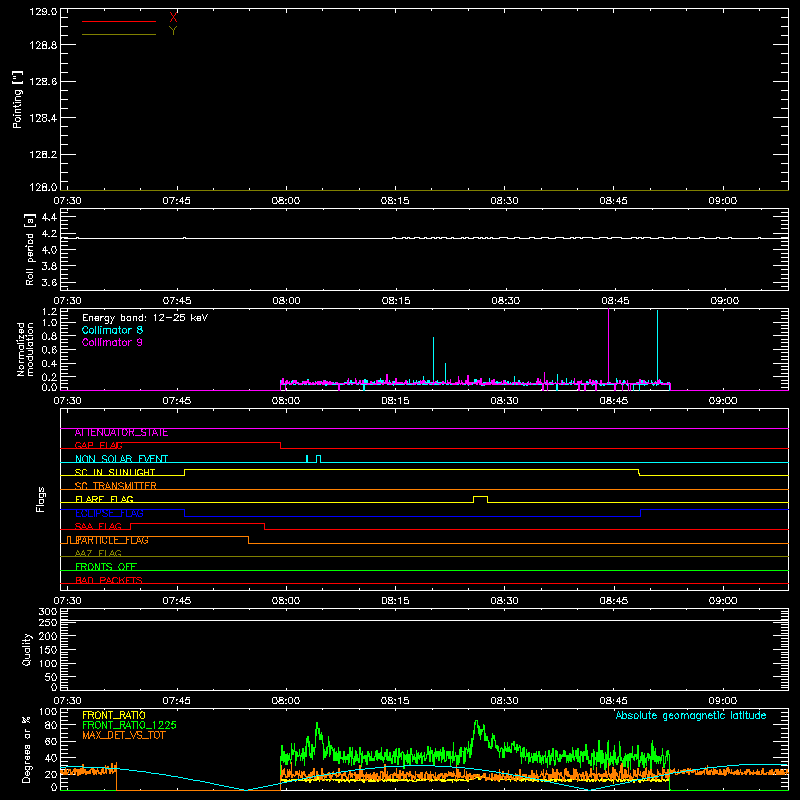800x800 pixels.
Task: Click the 128.6 tick on Pointing axis
Action: tap(43, 81)
